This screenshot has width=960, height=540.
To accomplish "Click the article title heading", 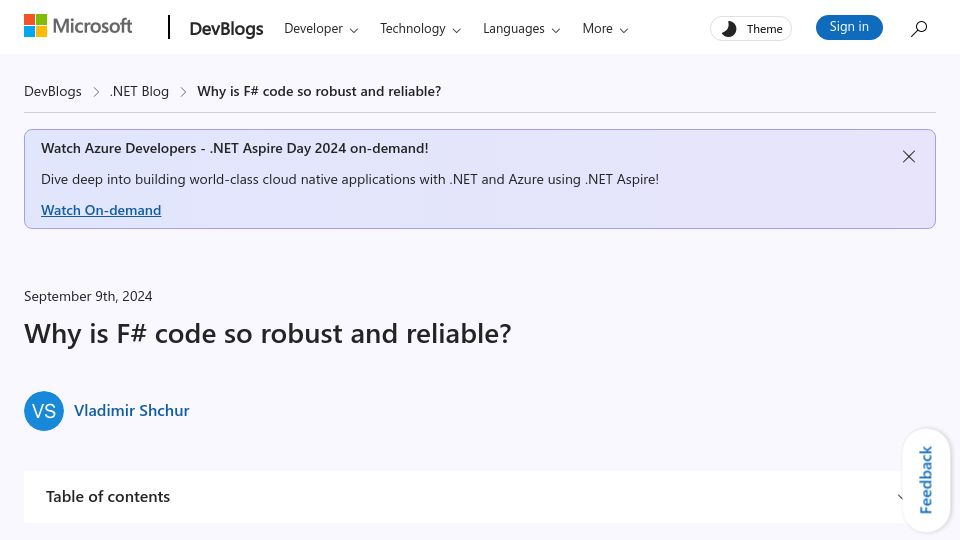I will [268, 334].
